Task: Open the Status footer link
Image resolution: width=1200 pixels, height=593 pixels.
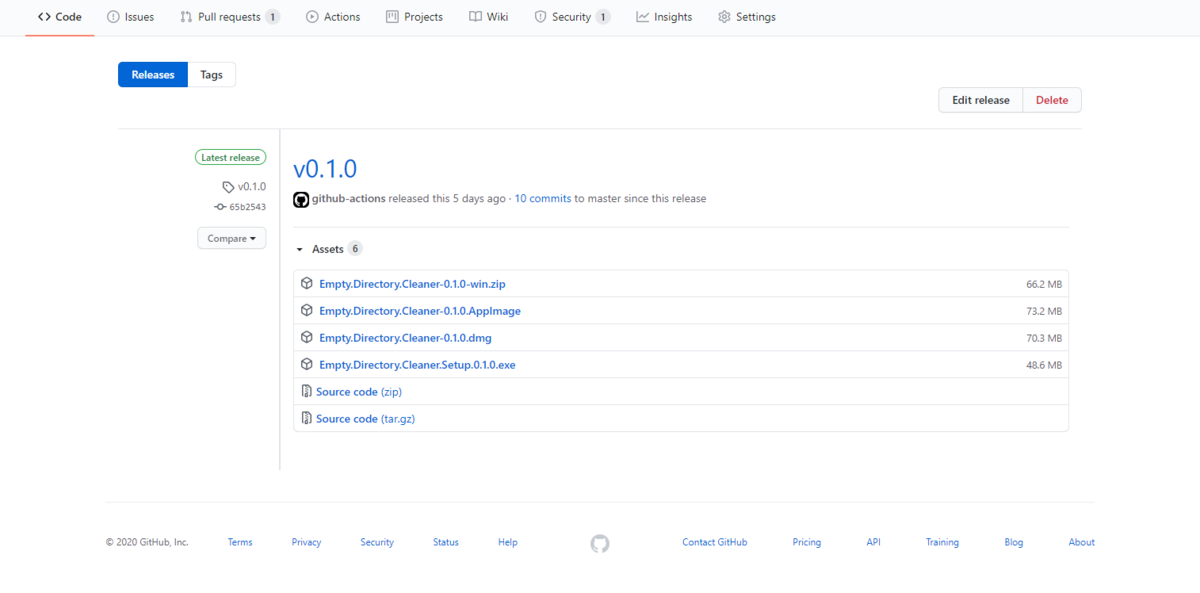Action: coord(446,543)
